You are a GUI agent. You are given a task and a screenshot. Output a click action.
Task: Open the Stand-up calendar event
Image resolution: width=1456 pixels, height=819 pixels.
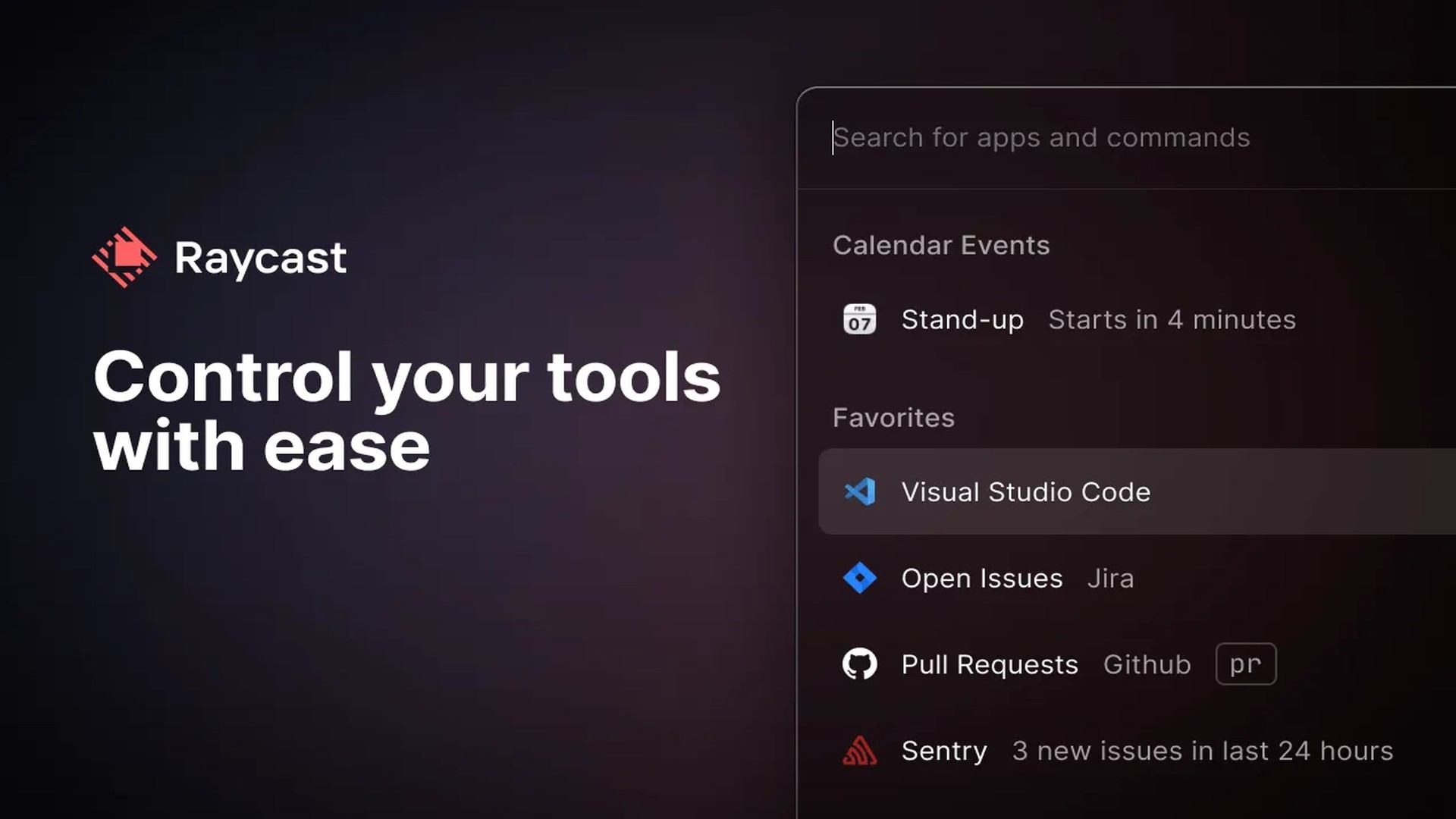click(x=962, y=319)
